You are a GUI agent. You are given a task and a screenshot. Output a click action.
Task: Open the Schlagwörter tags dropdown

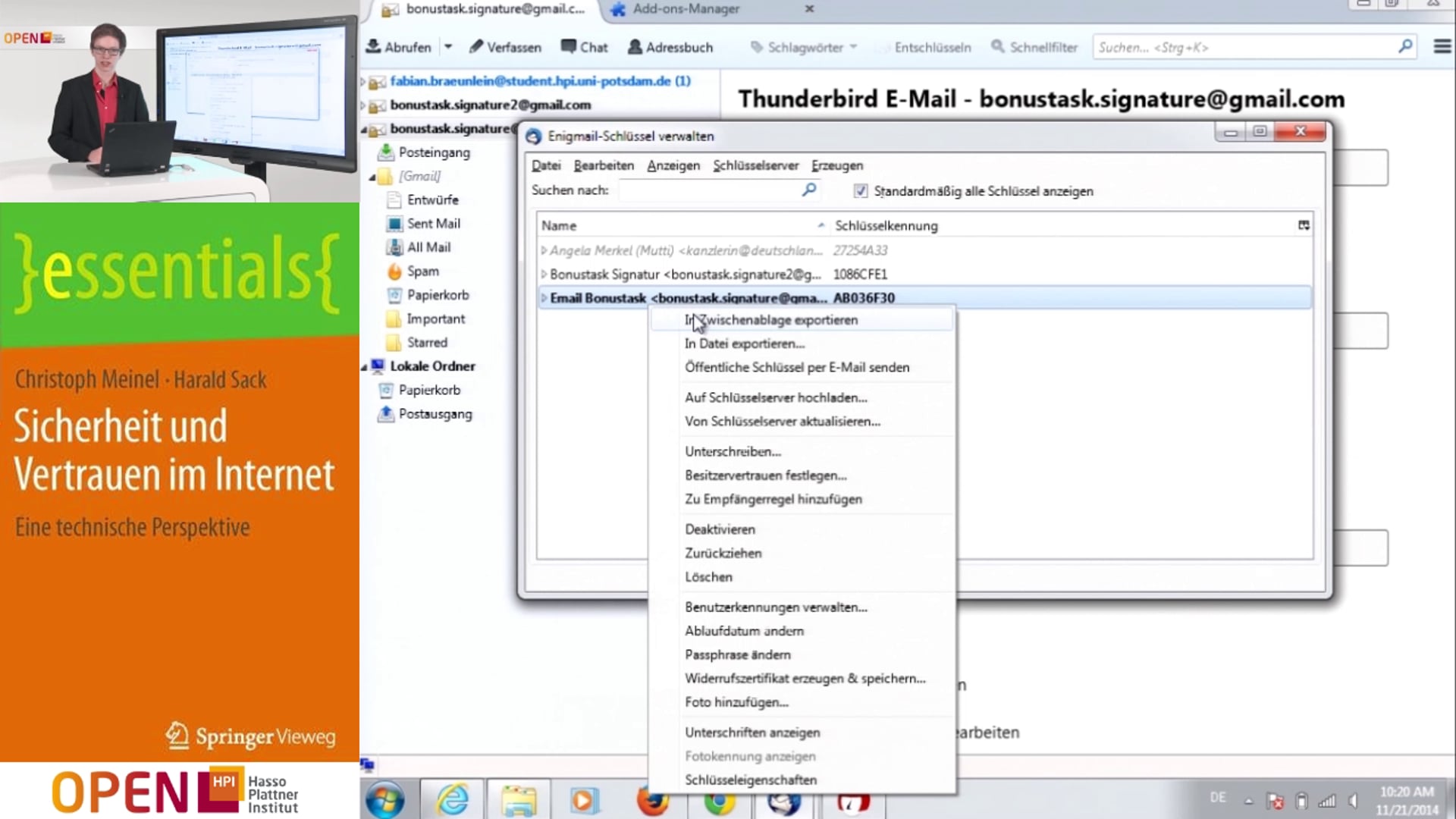click(804, 47)
